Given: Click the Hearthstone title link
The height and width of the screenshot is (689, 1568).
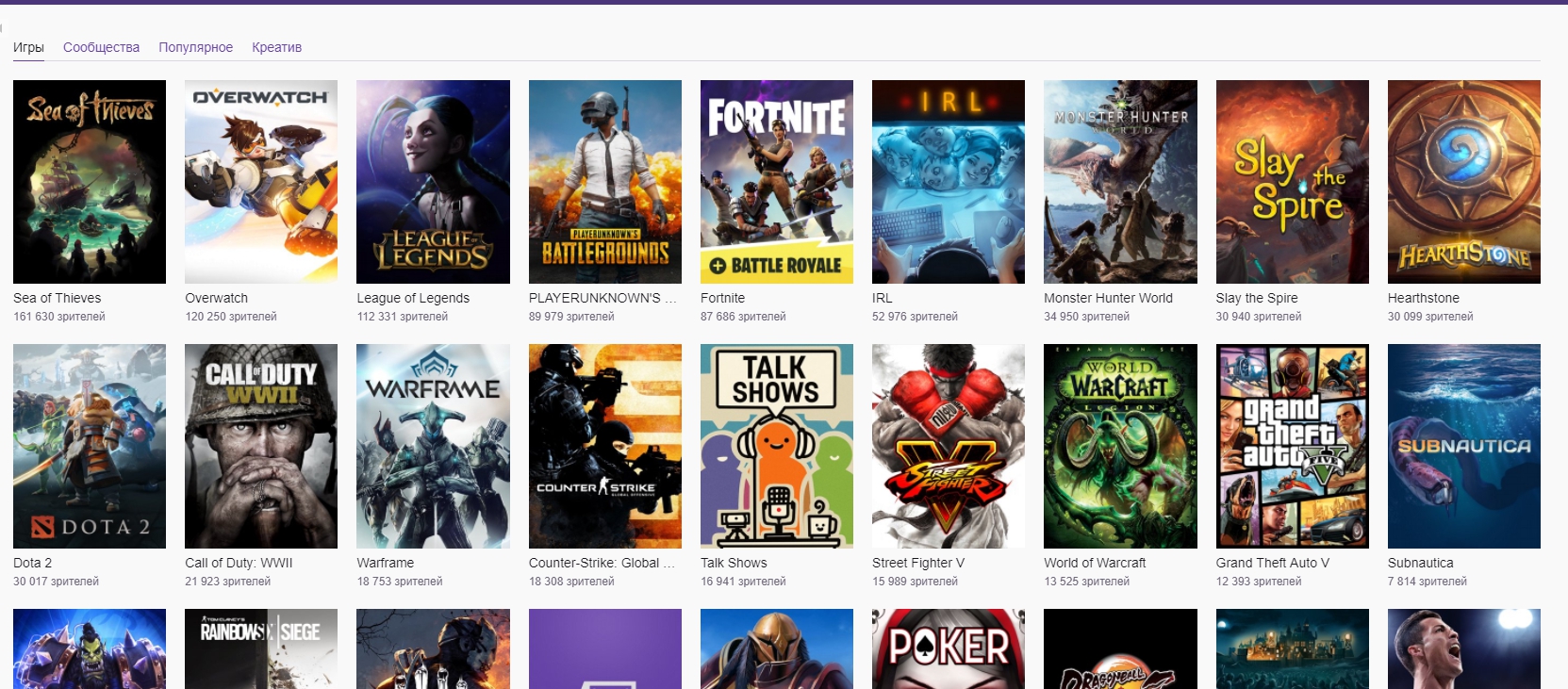Looking at the screenshot, I should (x=1423, y=298).
